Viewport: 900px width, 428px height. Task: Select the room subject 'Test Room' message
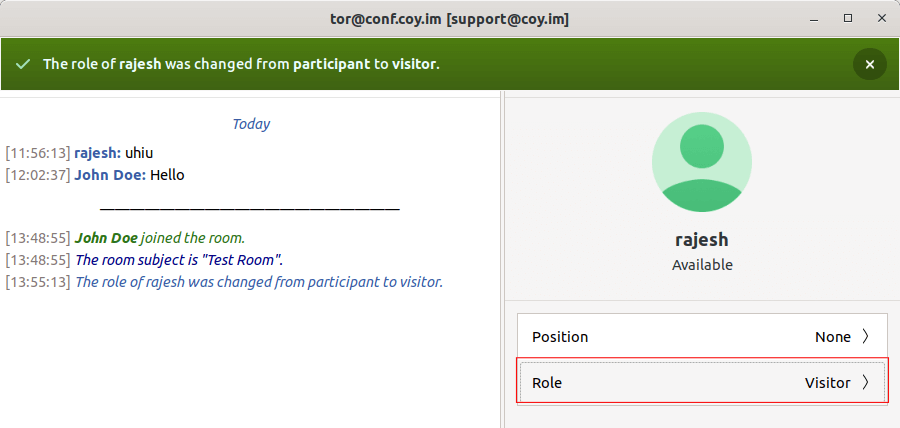(x=180, y=260)
